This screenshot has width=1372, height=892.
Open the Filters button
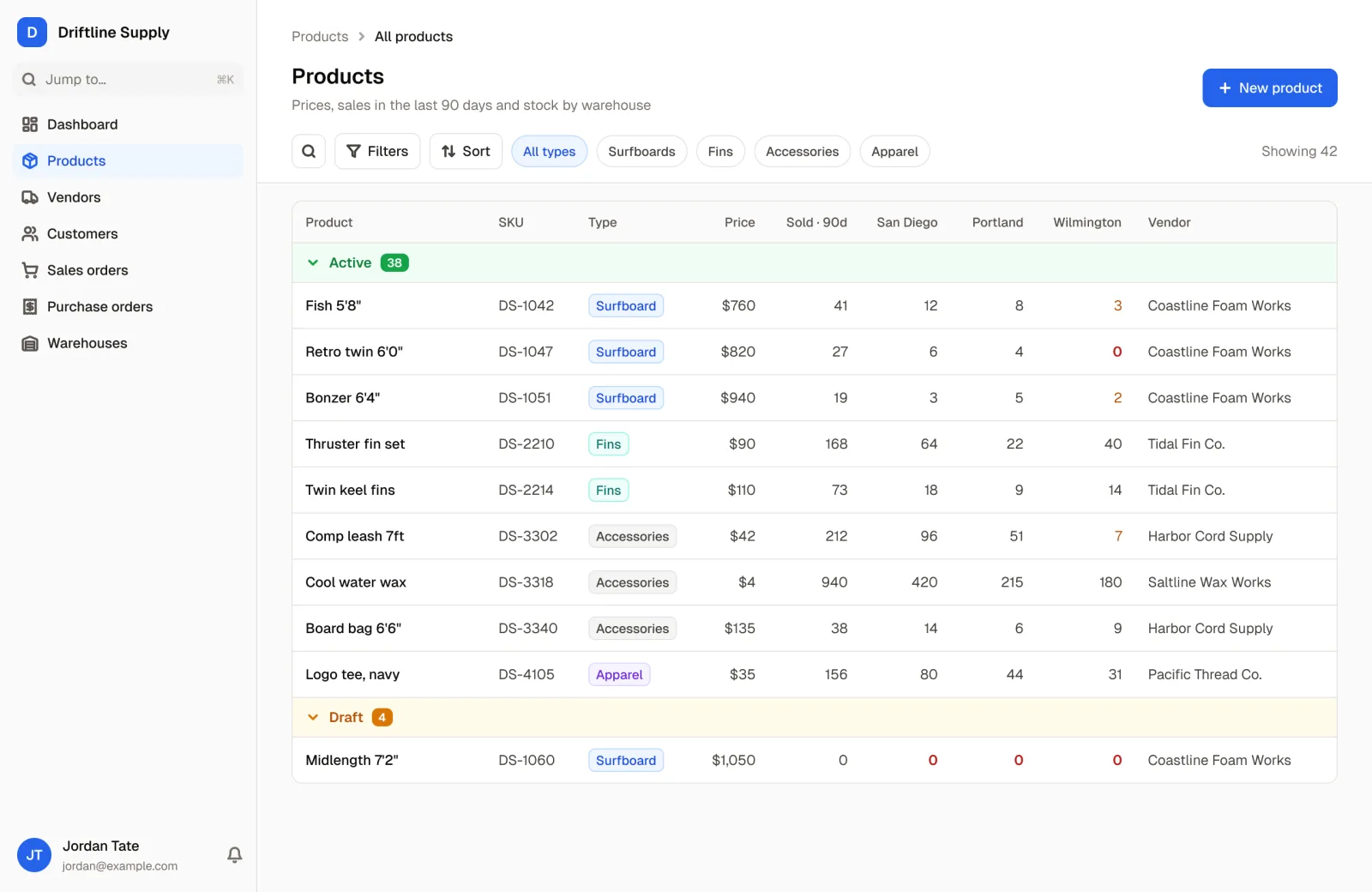(377, 151)
